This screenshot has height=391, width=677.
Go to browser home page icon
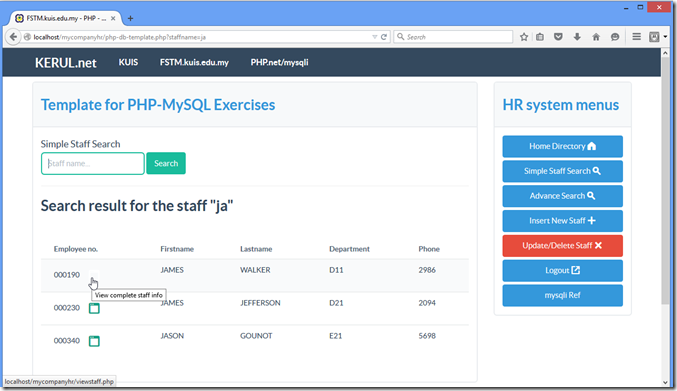[596, 37]
